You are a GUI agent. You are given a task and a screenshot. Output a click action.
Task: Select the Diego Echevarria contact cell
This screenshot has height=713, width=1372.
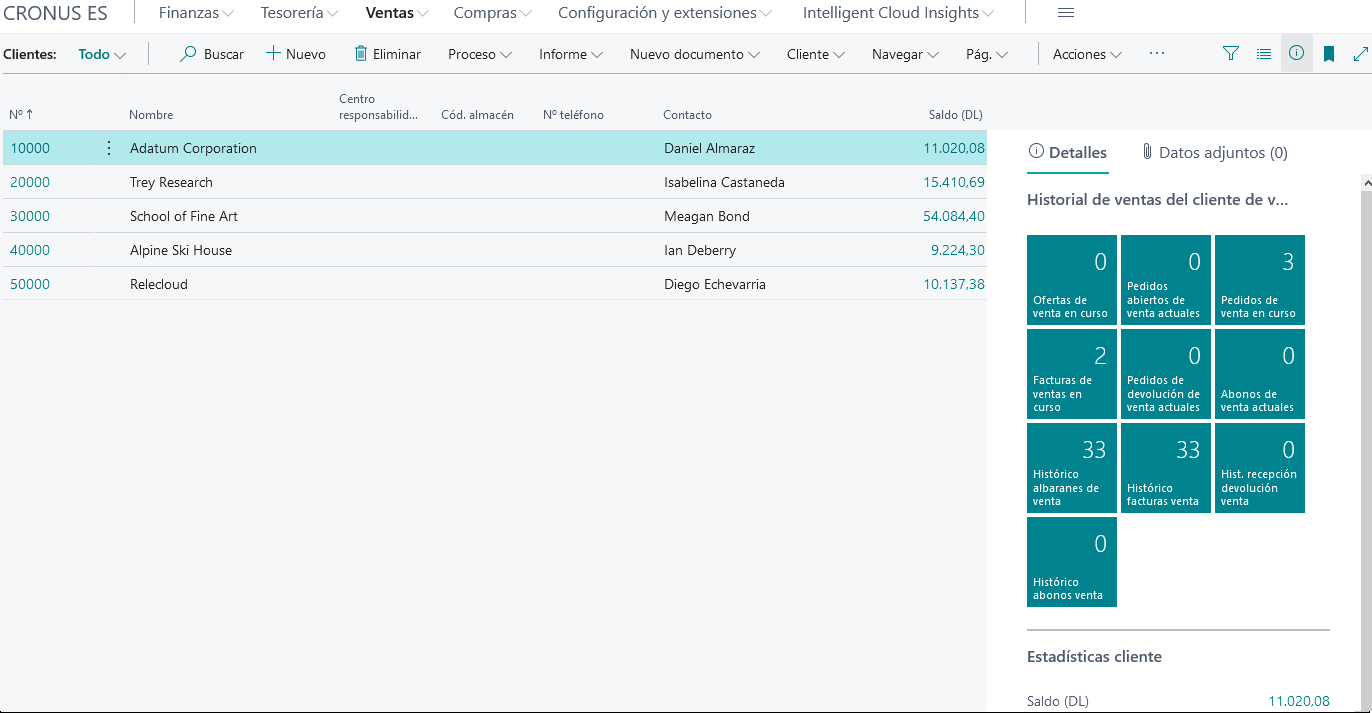pos(714,284)
